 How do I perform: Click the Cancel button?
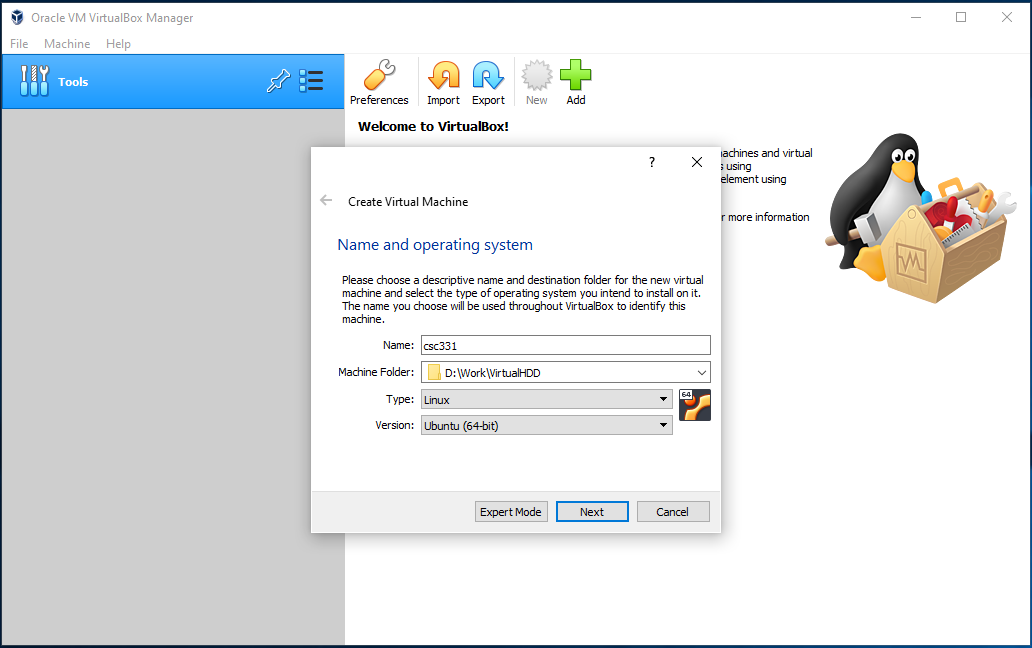click(673, 512)
